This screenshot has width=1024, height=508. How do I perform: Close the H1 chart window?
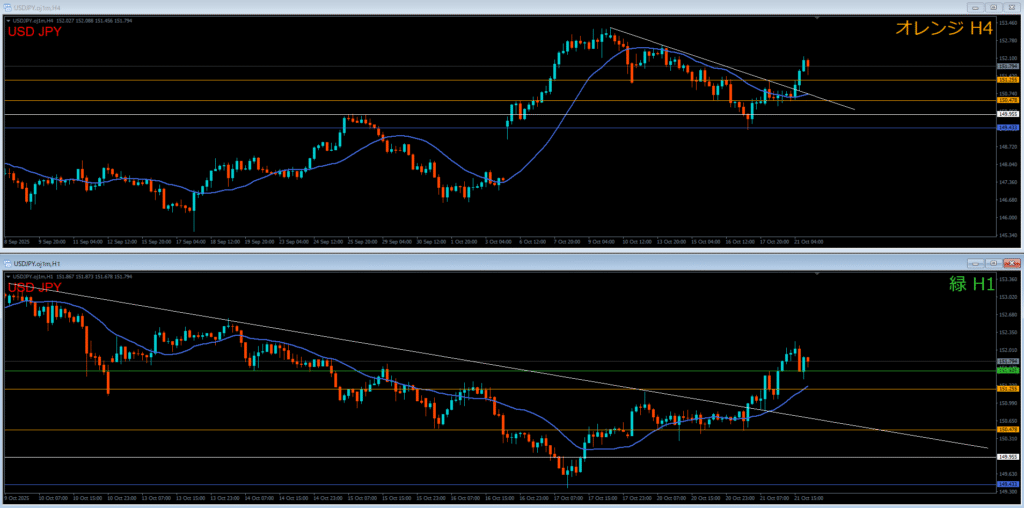[x=1009, y=263]
